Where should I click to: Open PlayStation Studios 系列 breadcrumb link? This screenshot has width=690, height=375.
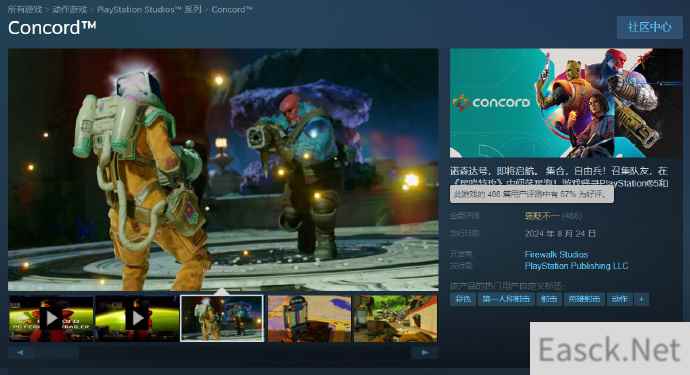pos(149,9)
